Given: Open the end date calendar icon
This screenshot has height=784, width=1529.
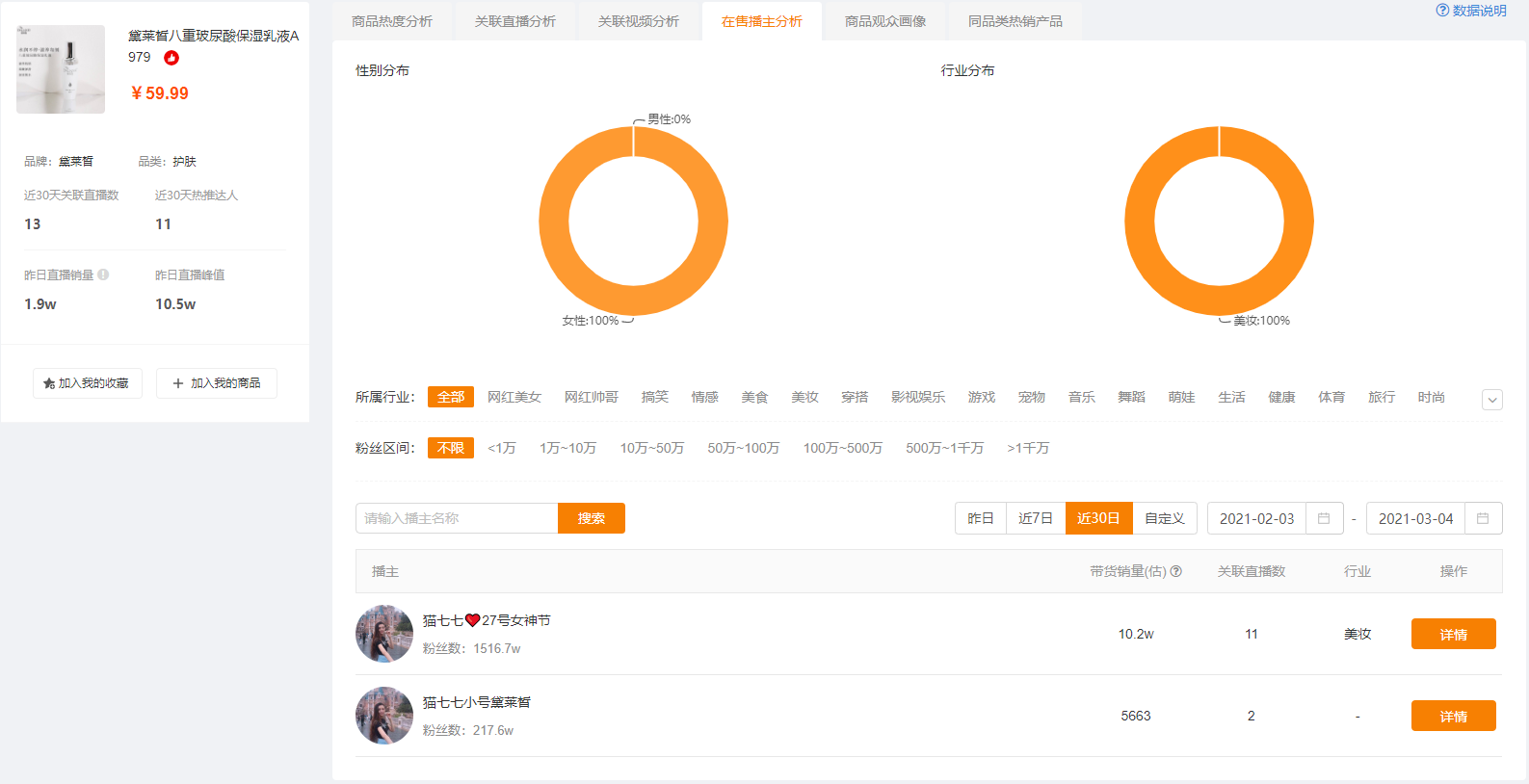Looking at the screenshot, I should [x=1483, y=518].
